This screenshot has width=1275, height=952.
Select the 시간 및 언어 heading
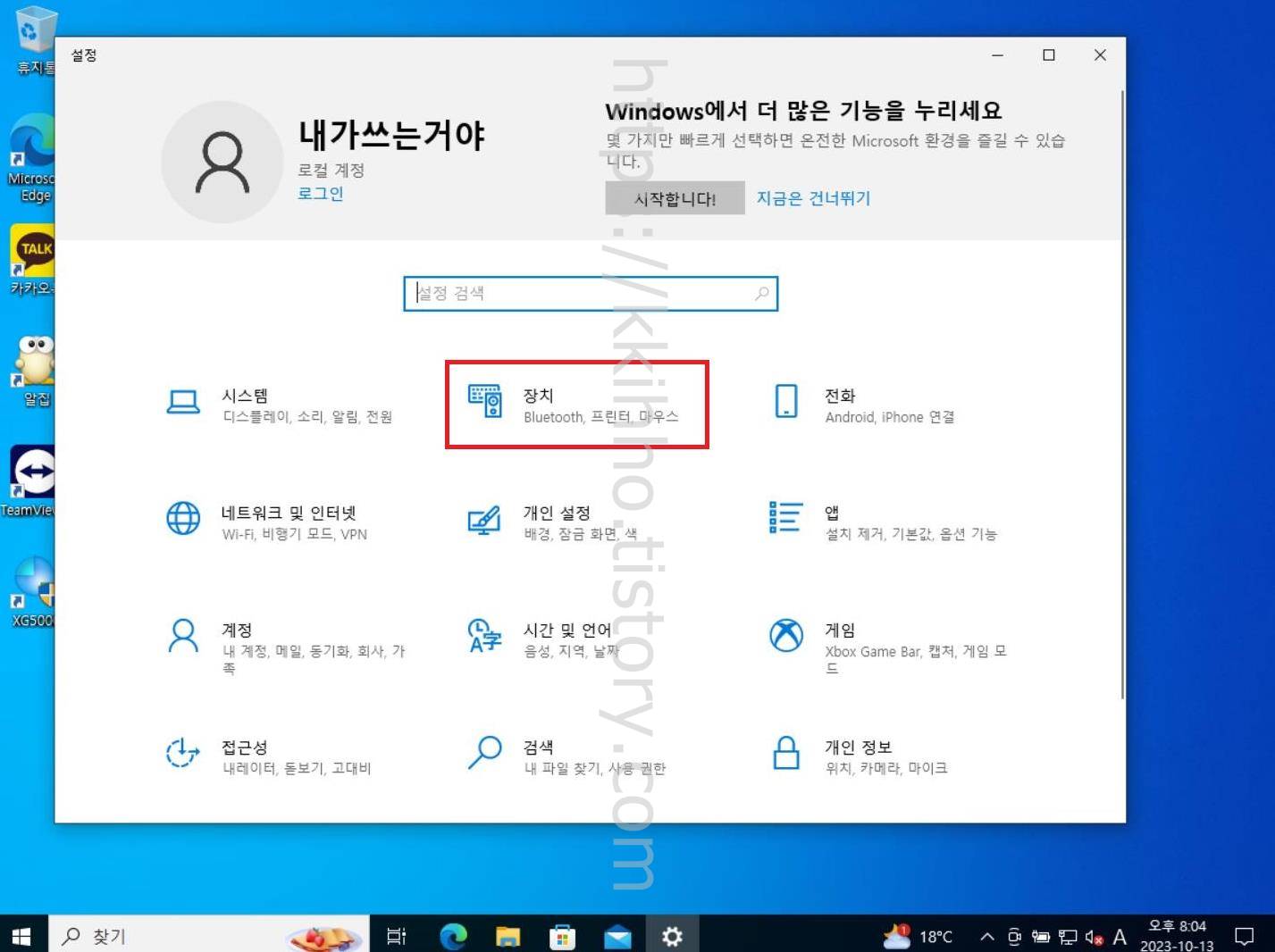[567, 630]
